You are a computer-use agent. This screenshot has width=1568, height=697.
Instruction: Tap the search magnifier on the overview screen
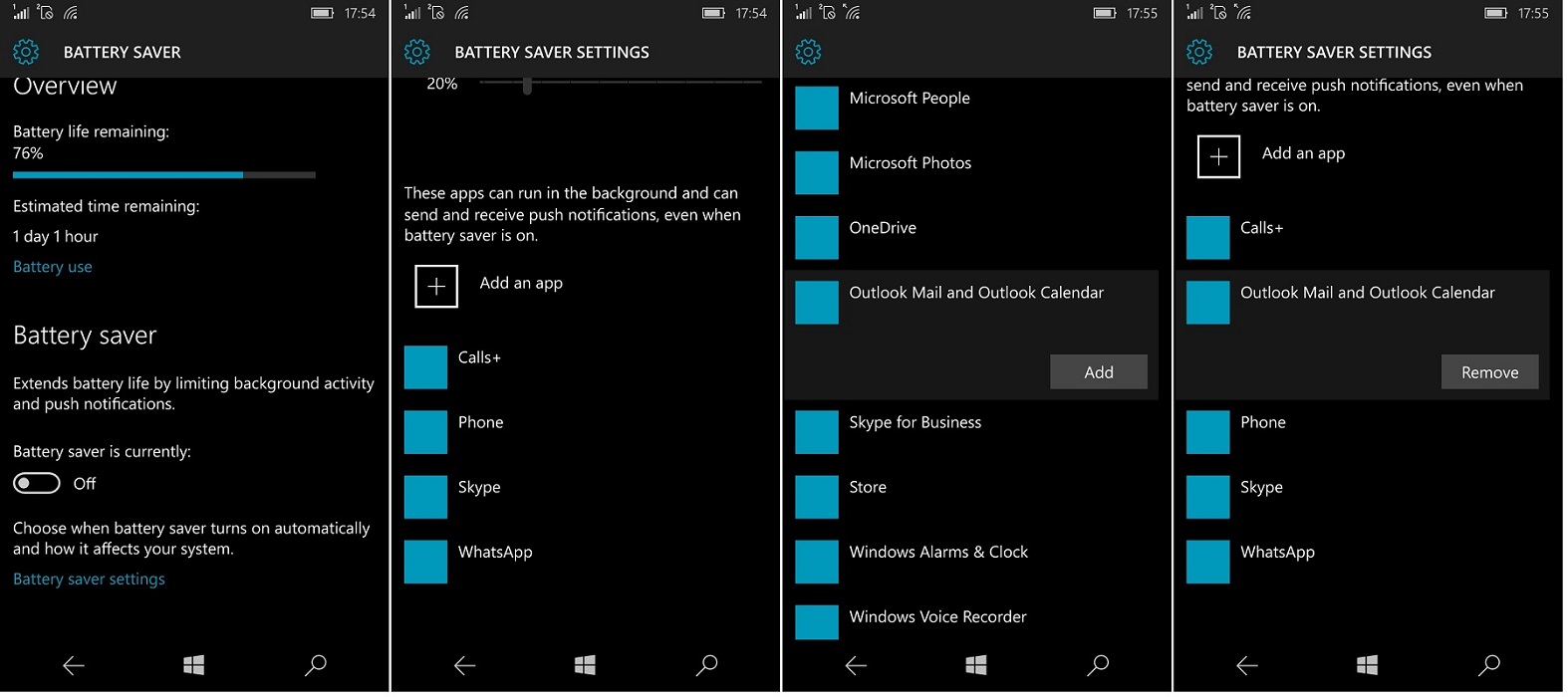click(x=316, y=664)
